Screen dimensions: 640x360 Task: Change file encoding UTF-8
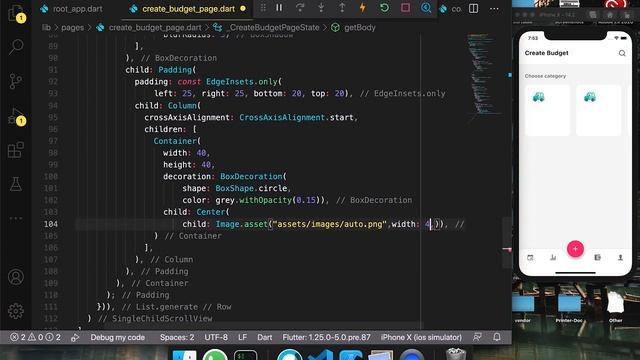coord(216,338)
